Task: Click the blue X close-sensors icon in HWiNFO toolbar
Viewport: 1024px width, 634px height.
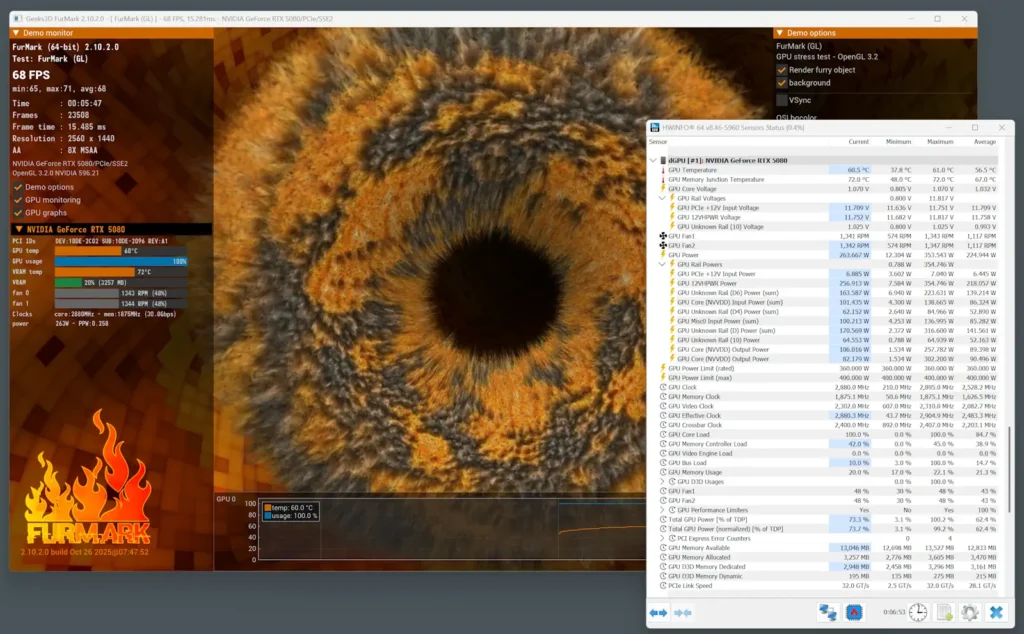Action: click(x=996, y=612)
